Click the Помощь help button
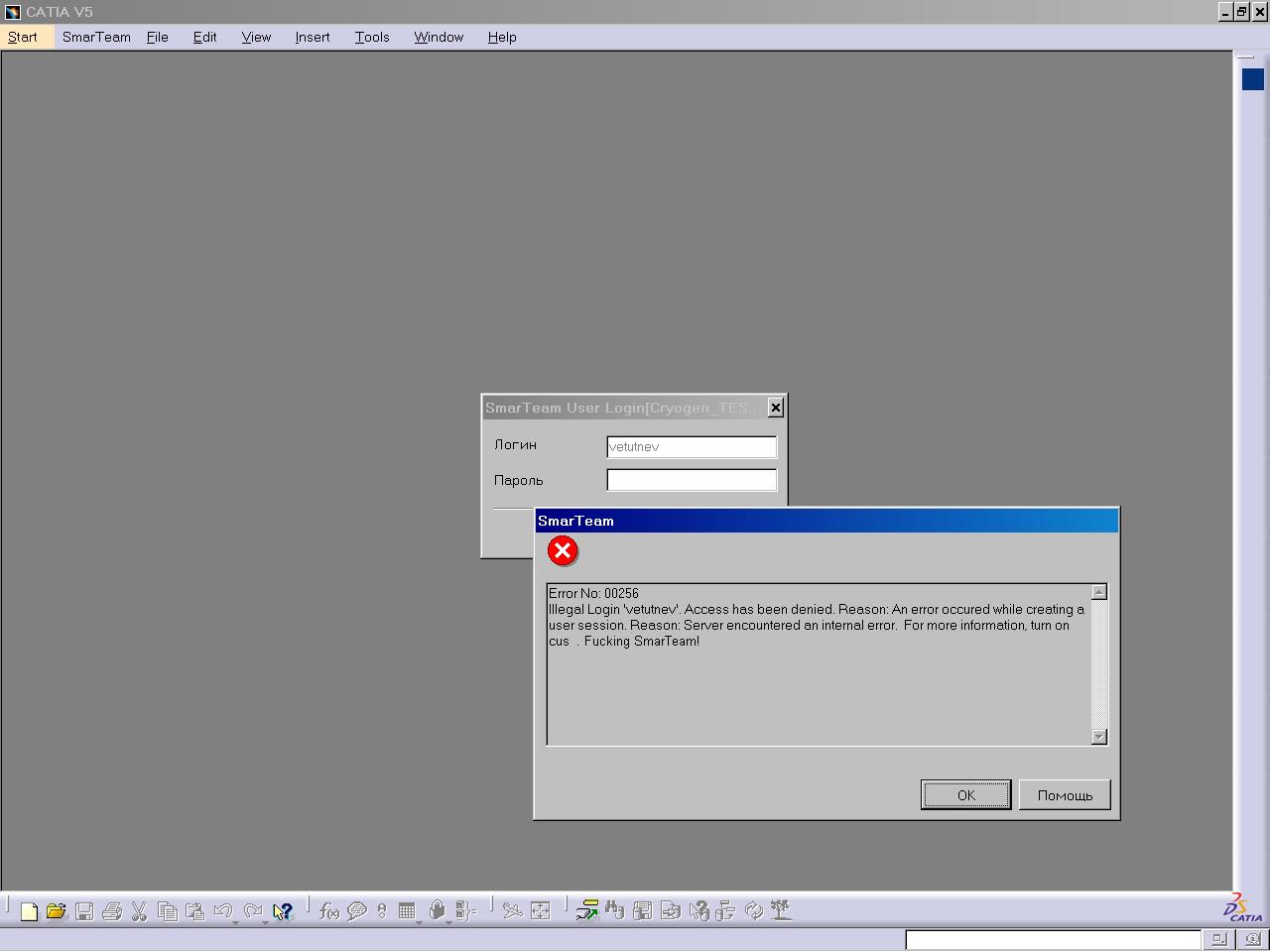This screenshot has width=1270, height=952. tap(1065, 795)
